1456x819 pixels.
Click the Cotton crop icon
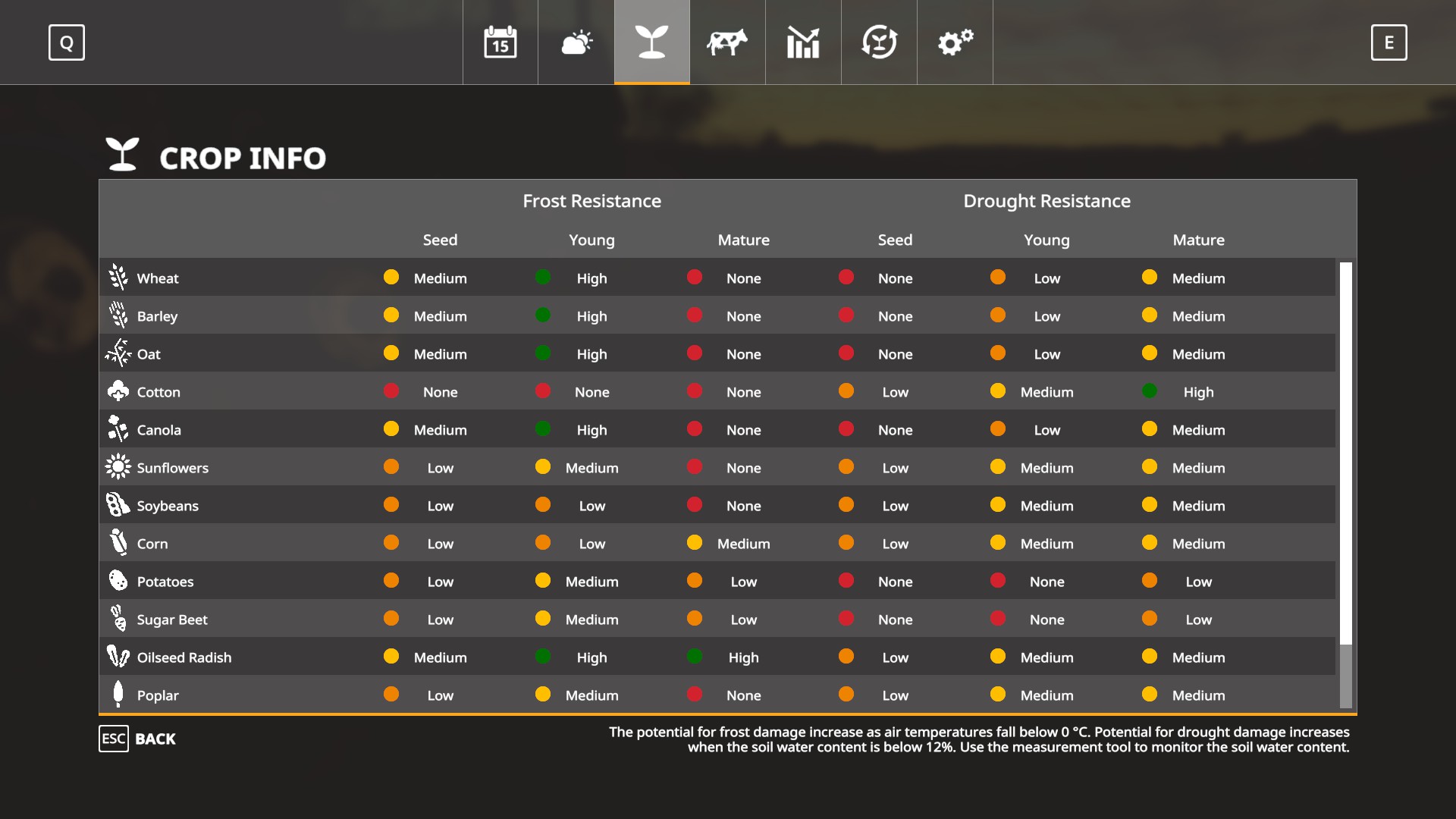click(118, 391)
